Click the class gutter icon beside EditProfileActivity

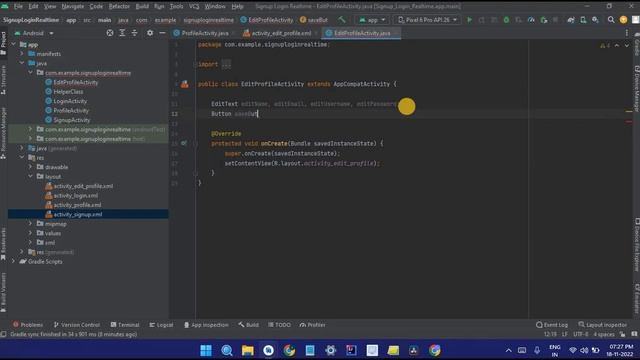(185, 84)
